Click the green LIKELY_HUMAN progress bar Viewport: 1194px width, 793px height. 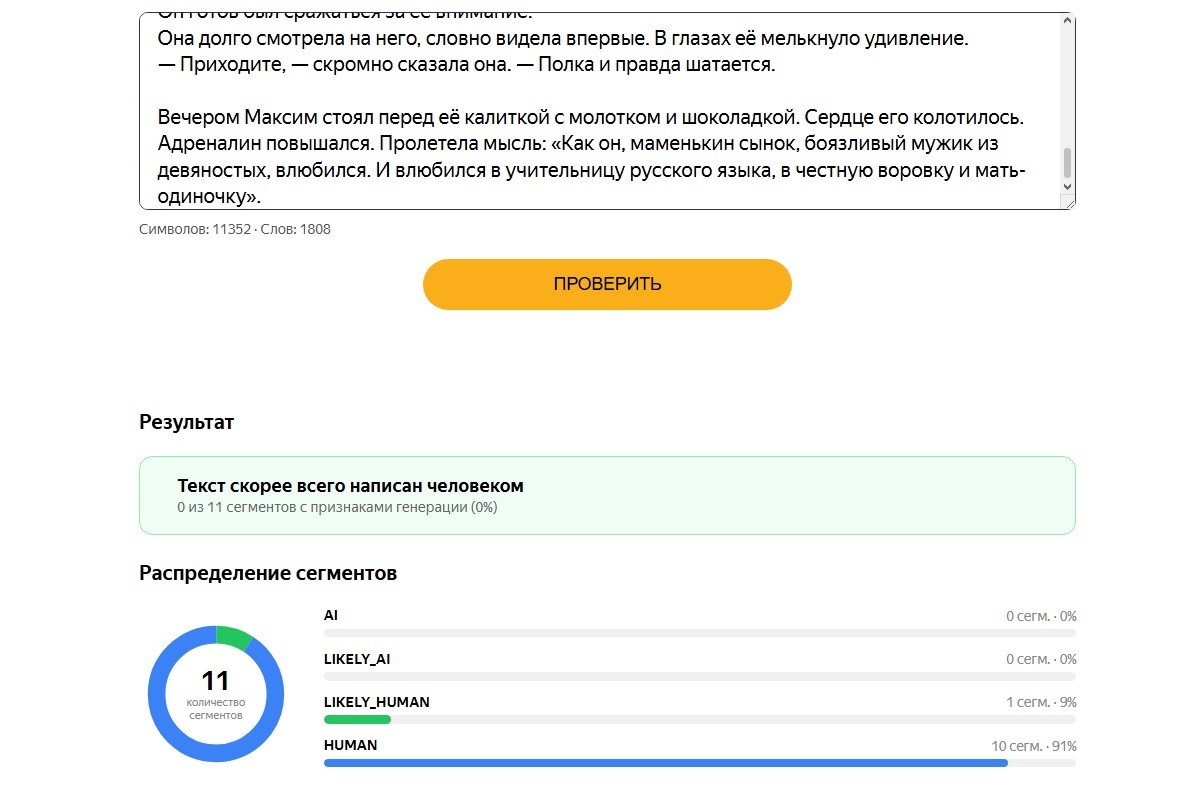coord(357,720)
